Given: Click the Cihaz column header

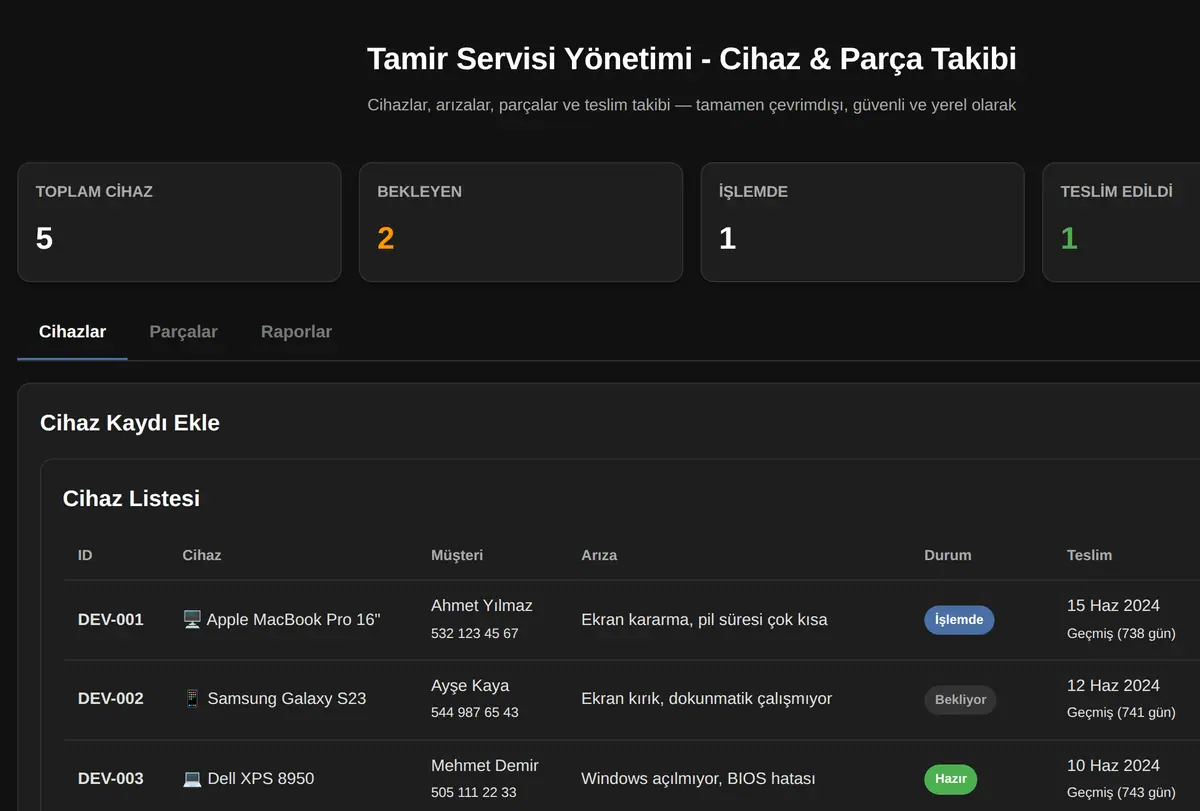Looking at the screenshot, I should [x=202, y=555].
